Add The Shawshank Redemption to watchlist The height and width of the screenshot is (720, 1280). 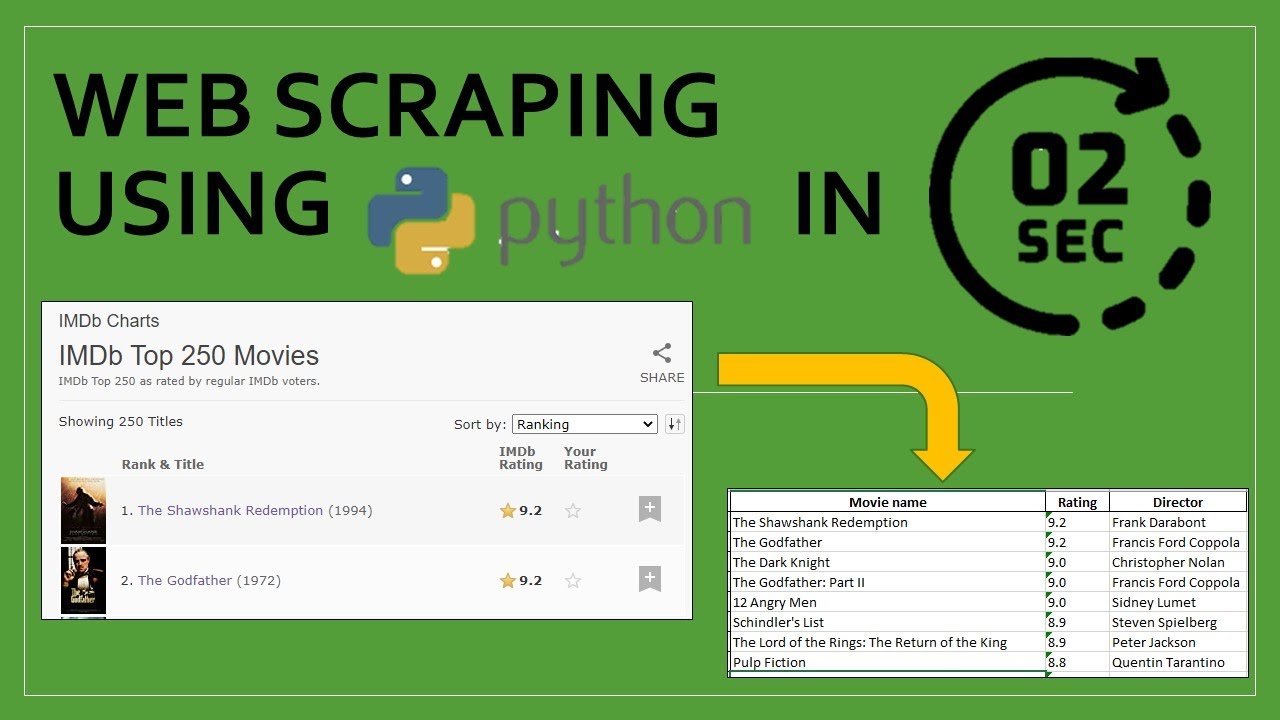650,509
